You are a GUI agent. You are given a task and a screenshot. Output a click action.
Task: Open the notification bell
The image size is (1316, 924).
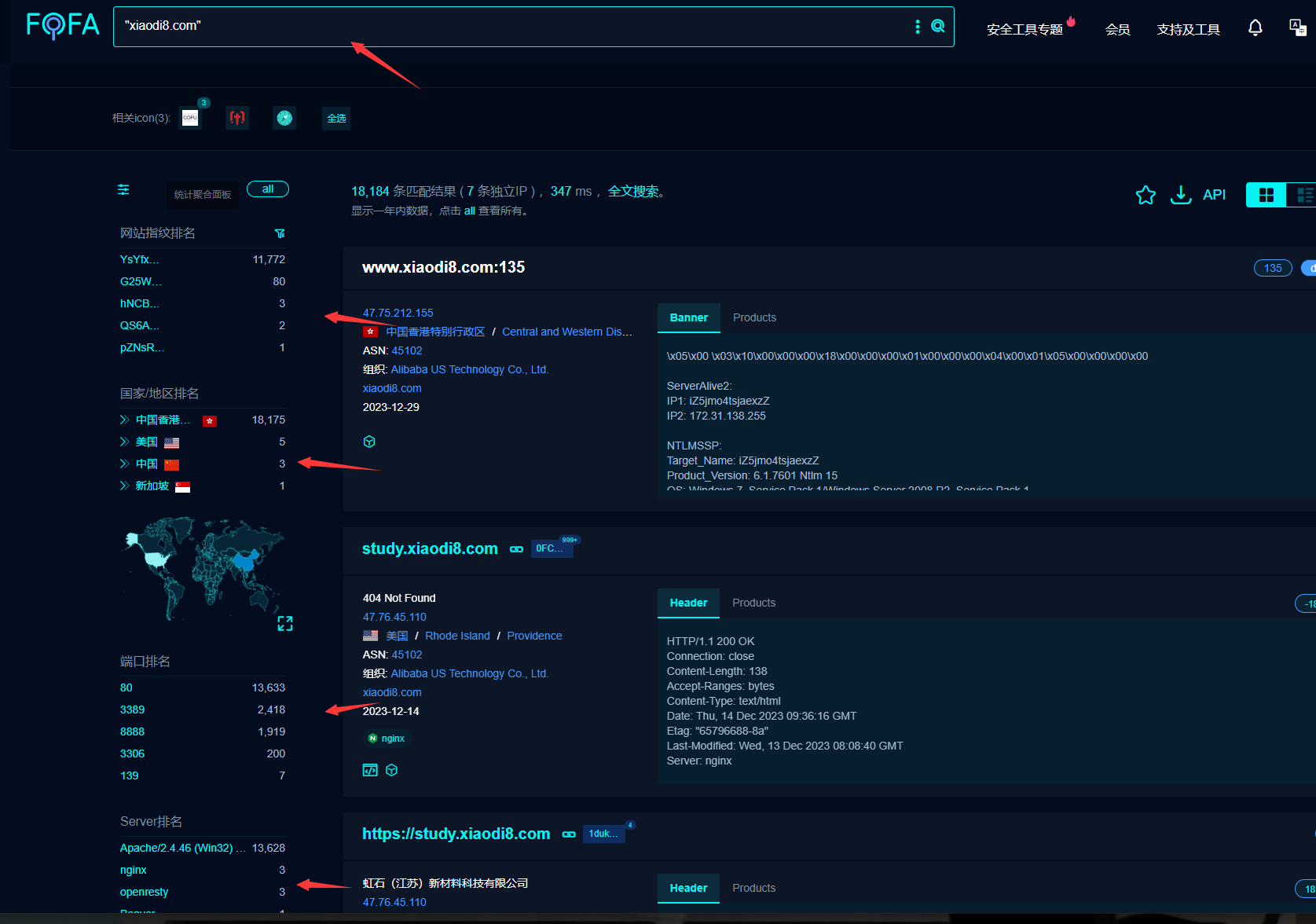click(x=1256, y=28)
